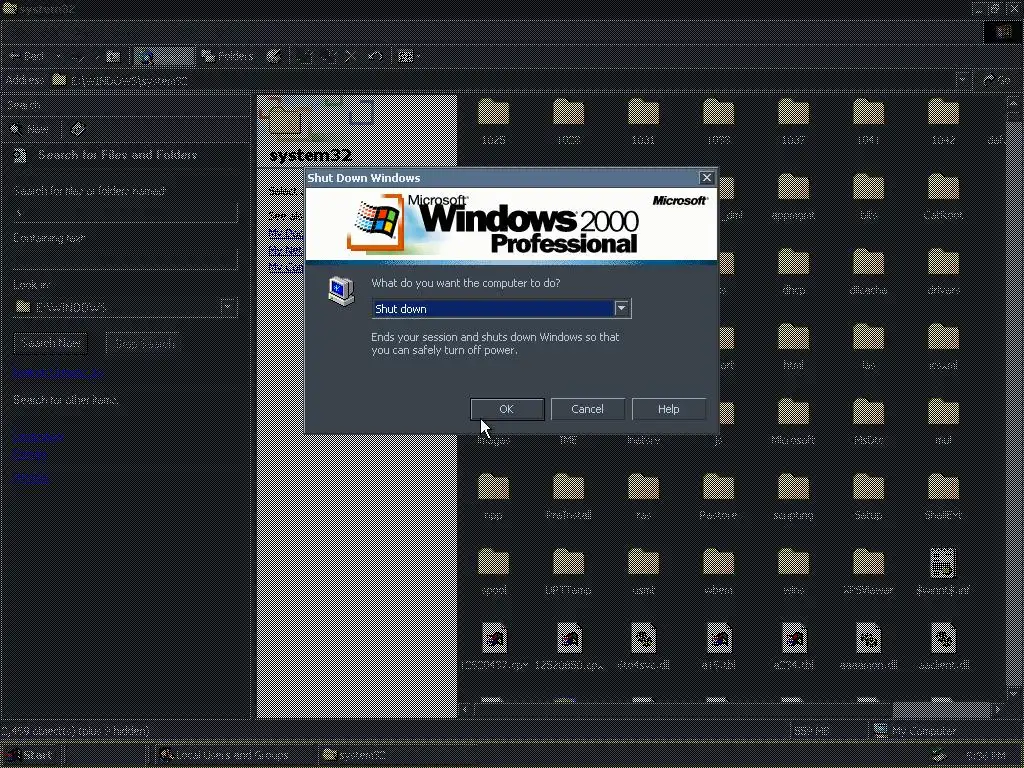Click the Containing text search field
This screenshot has height=768, width=1024.
125,259
